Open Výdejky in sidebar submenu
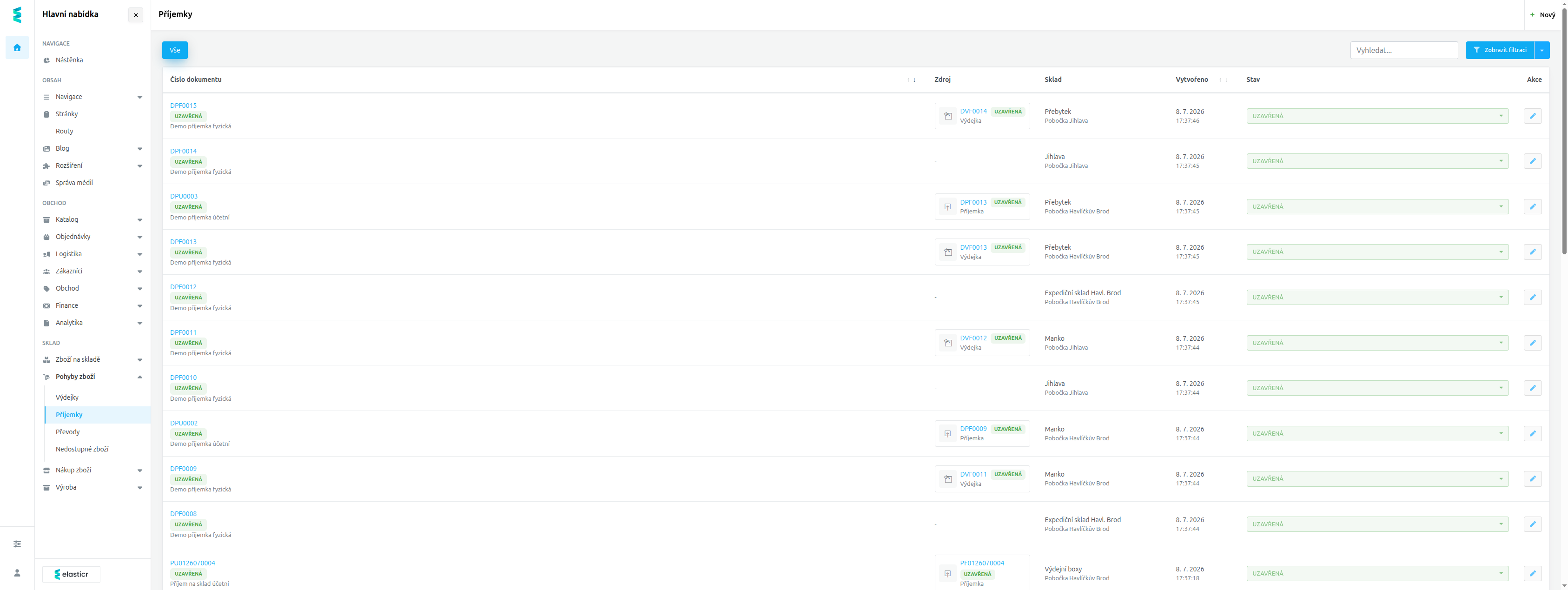Viewport: 1568px width, 590px height. tap(67, 398)
